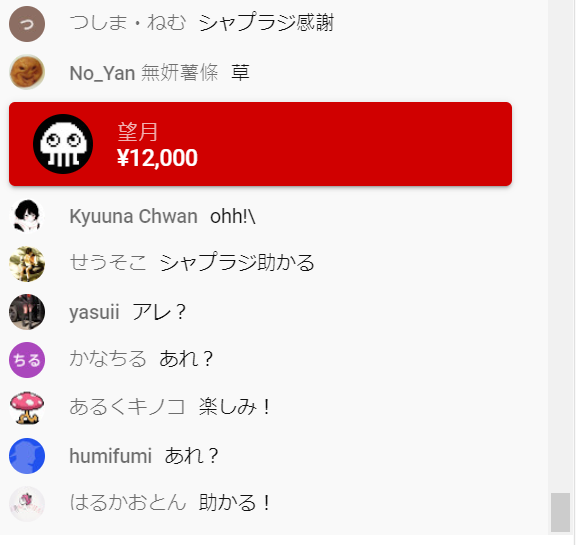Open the Kyuuna Chwan author name
Viewport: 576px width, 545px height.
coord(133,216)
